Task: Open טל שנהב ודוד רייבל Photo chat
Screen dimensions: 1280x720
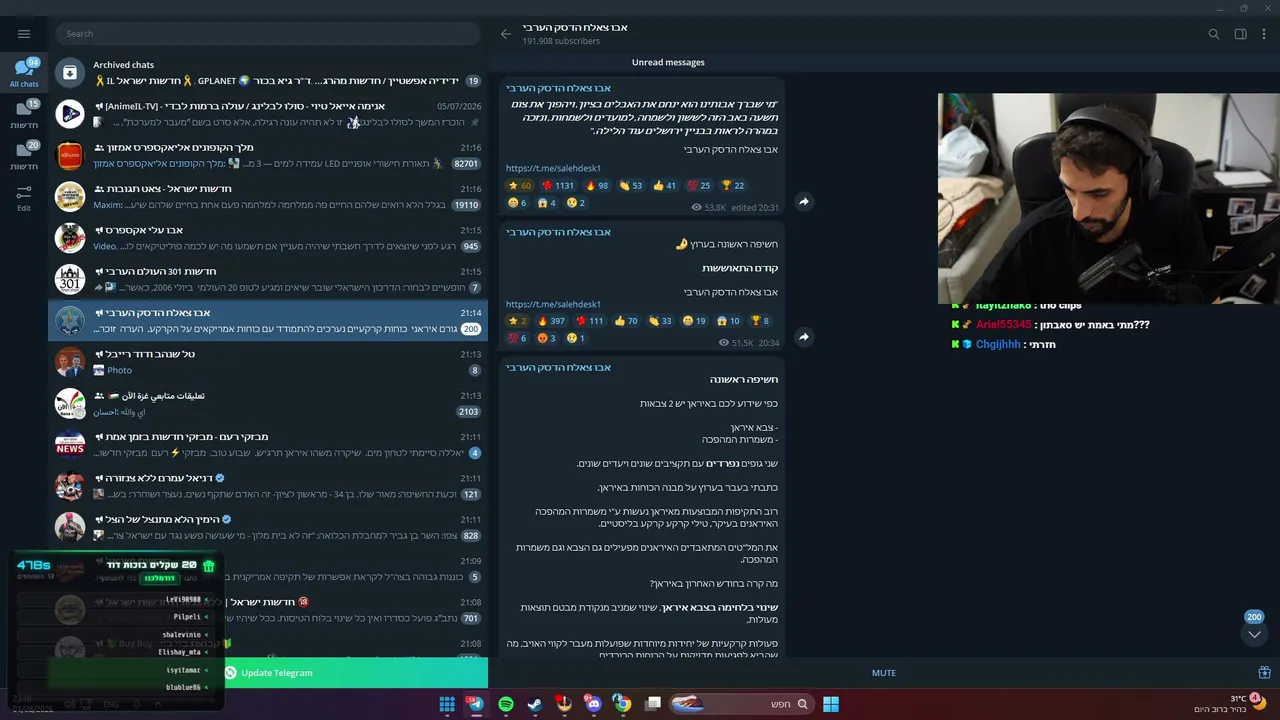Action: pos(268,362)
